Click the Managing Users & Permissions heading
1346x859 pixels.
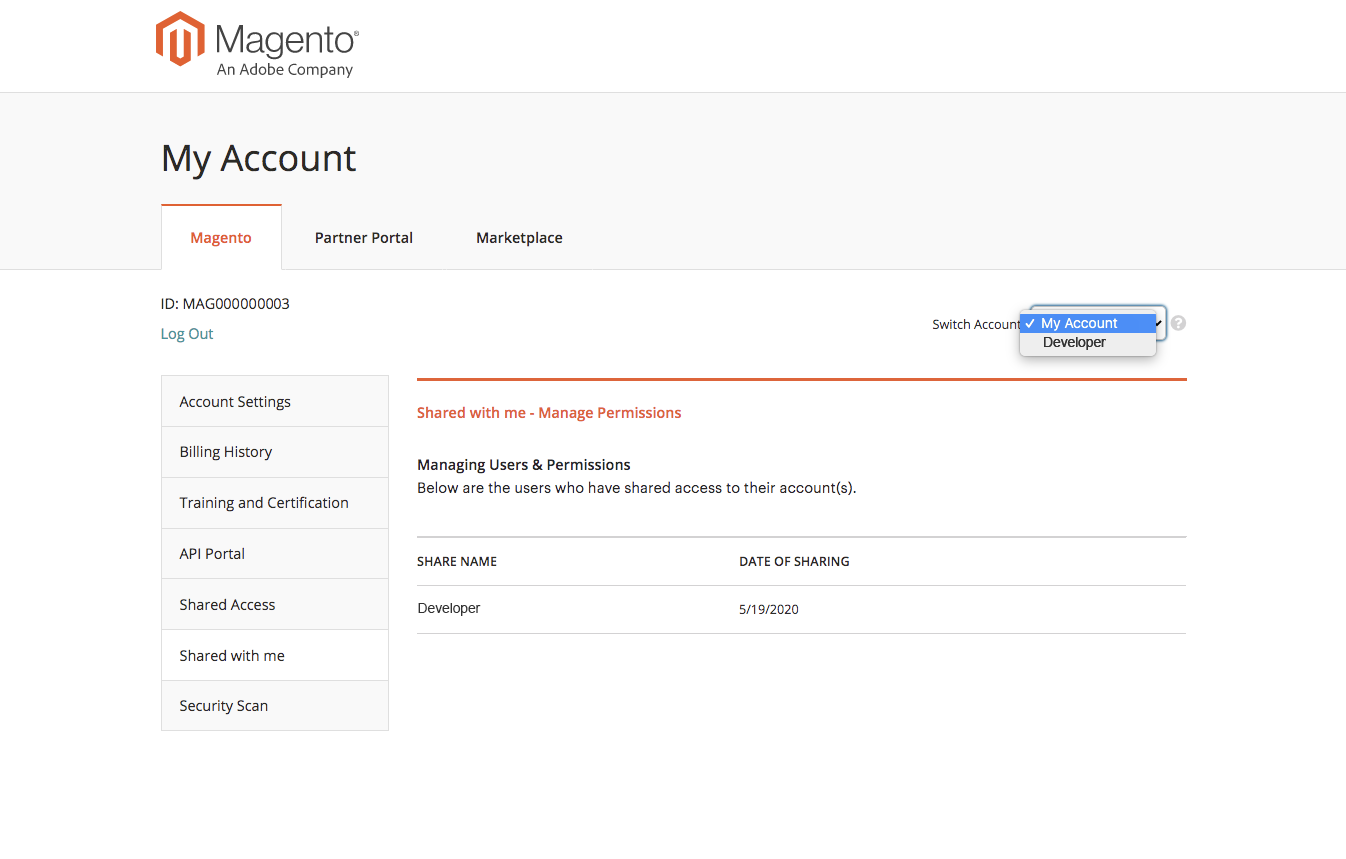(524, 465)
